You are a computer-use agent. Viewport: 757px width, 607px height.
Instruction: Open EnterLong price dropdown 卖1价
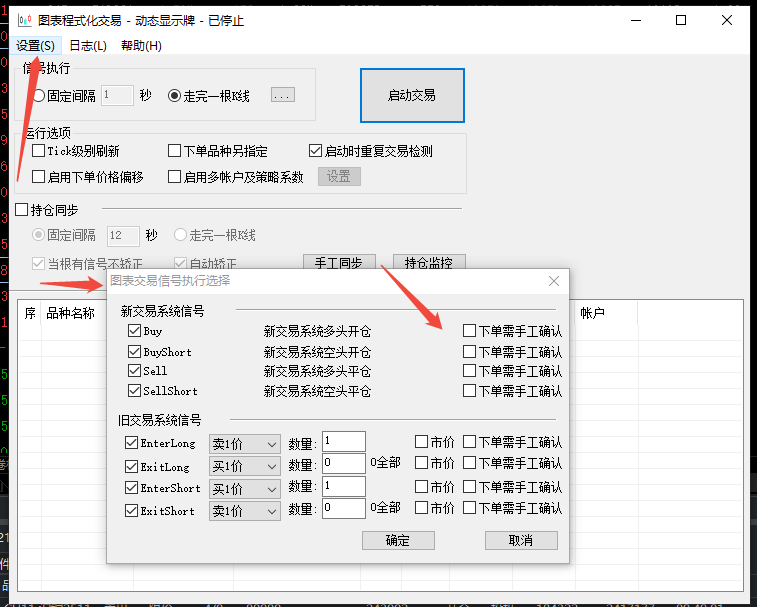(x=244, y=444)
